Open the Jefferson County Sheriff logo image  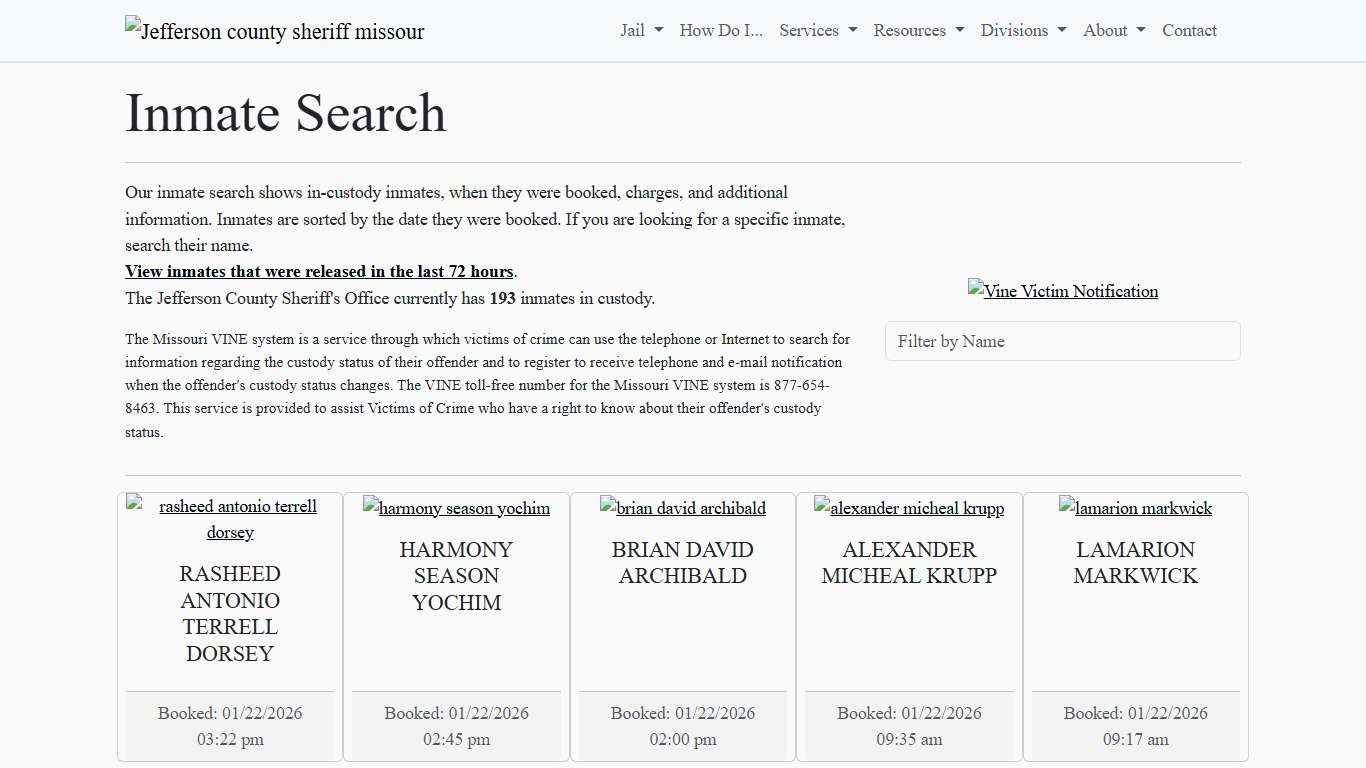point(274,31)
